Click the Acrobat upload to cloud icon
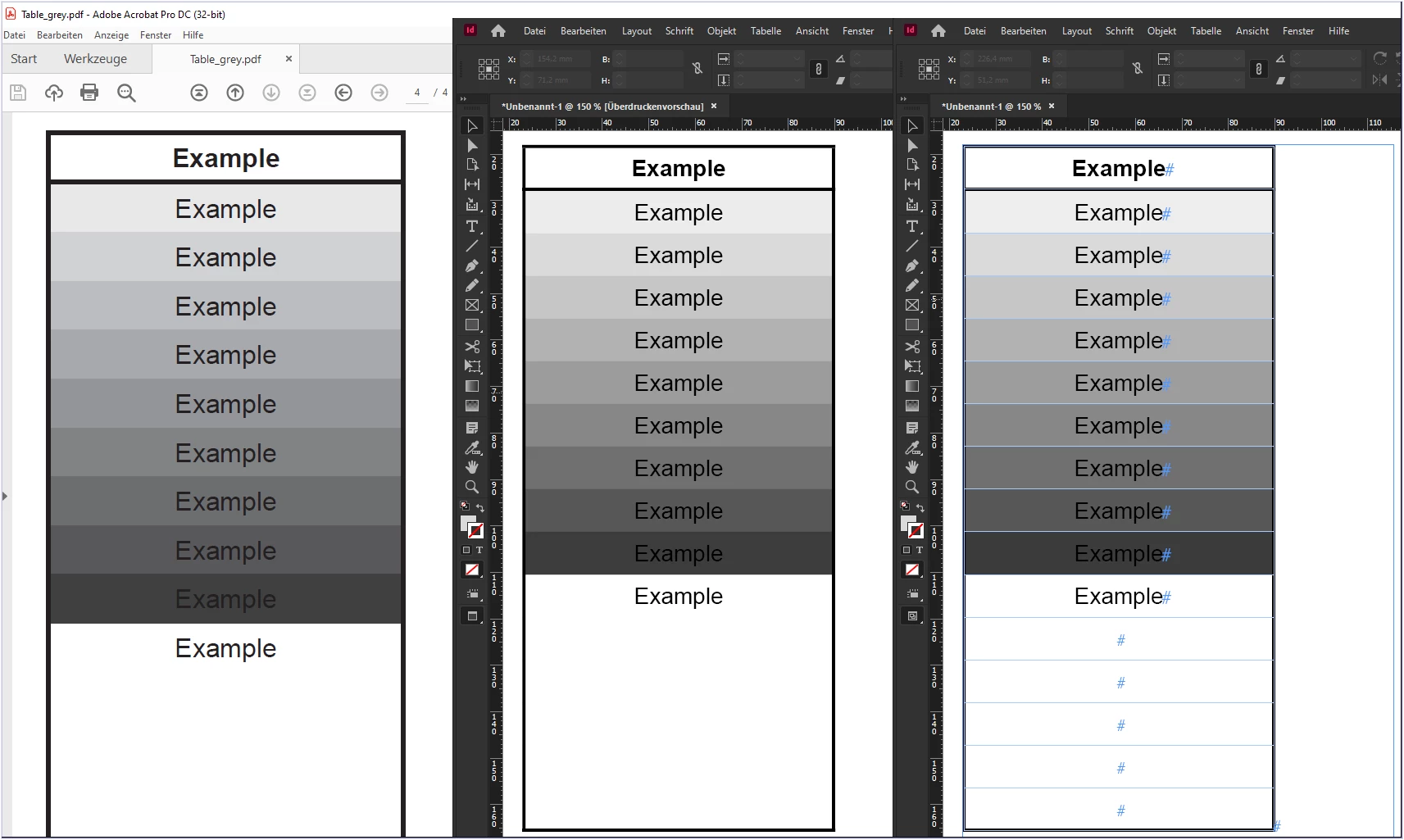 [54, 93]
